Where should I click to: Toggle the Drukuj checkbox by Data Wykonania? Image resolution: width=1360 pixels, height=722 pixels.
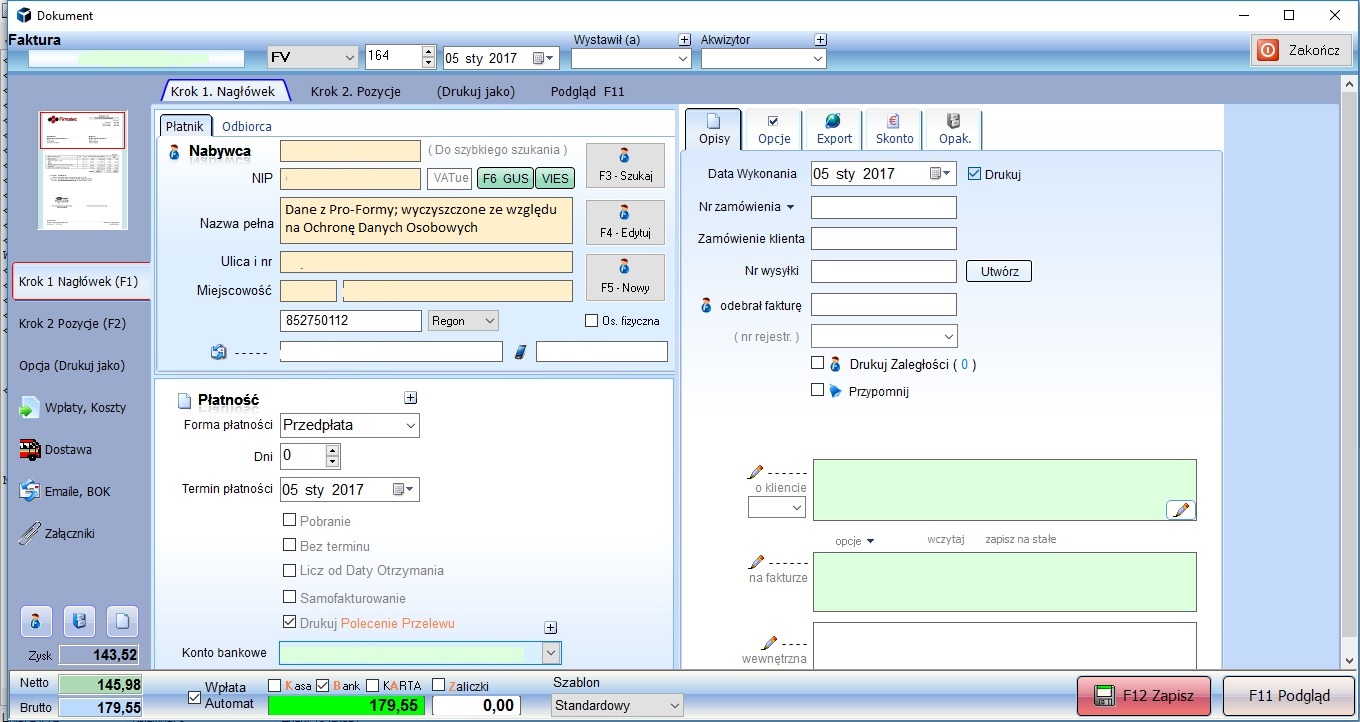tap(975, 174)
